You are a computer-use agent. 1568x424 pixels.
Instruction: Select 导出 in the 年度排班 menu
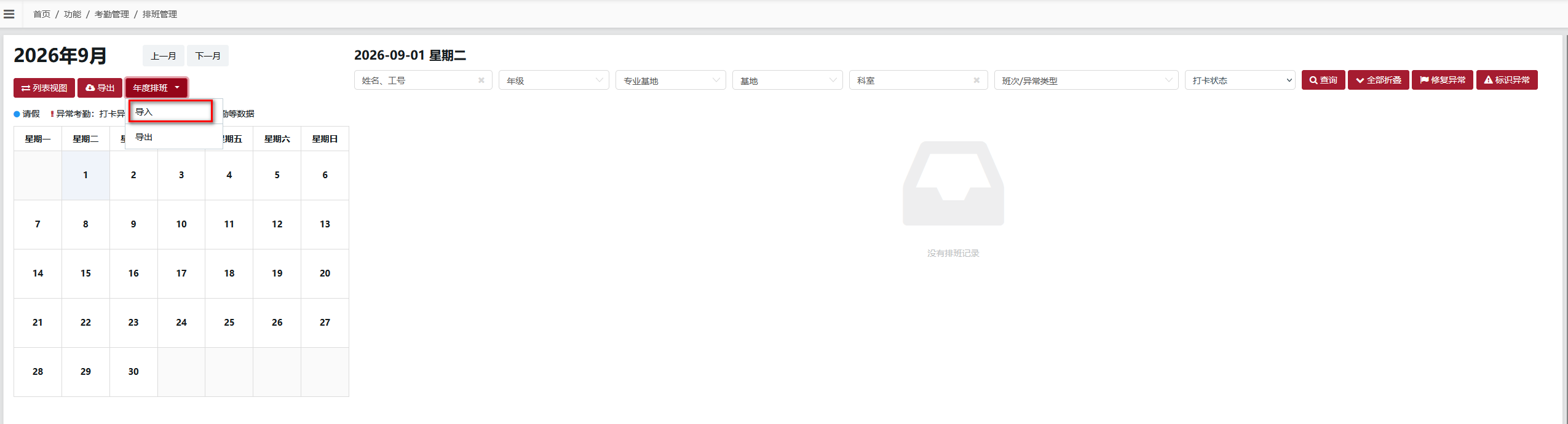173,137
